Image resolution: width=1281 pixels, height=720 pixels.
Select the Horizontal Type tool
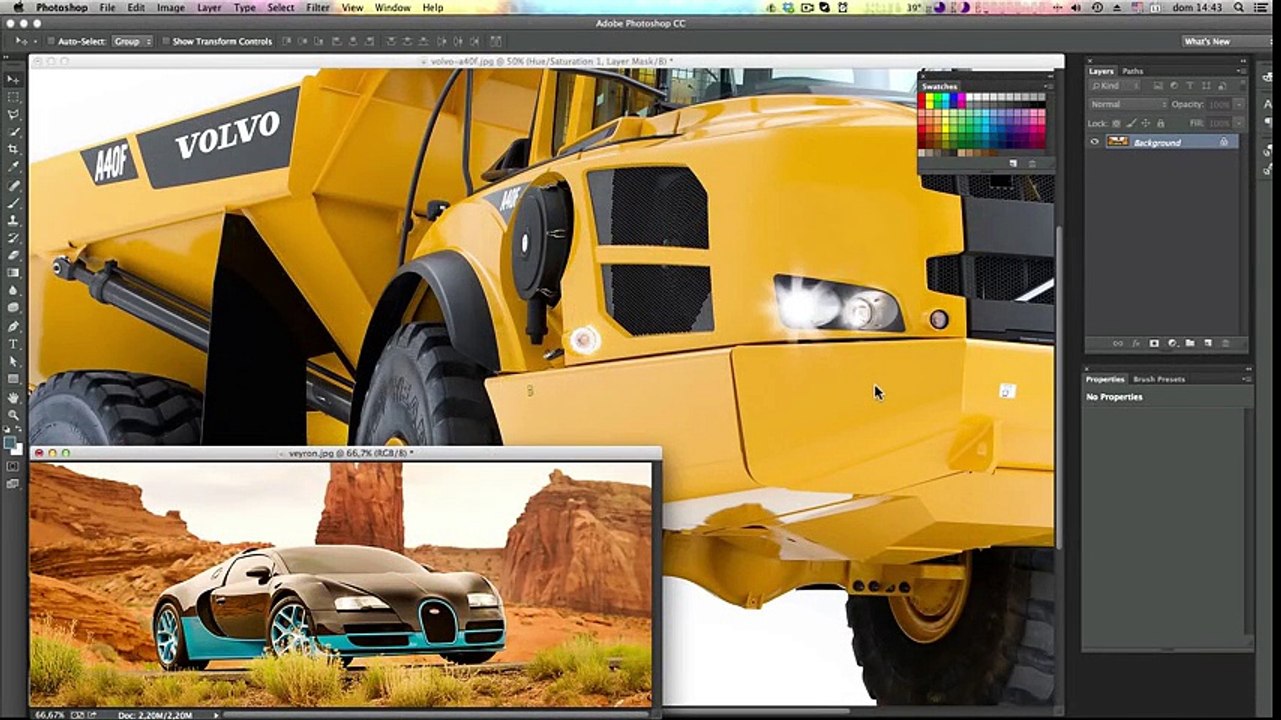(x=13, y=343)
